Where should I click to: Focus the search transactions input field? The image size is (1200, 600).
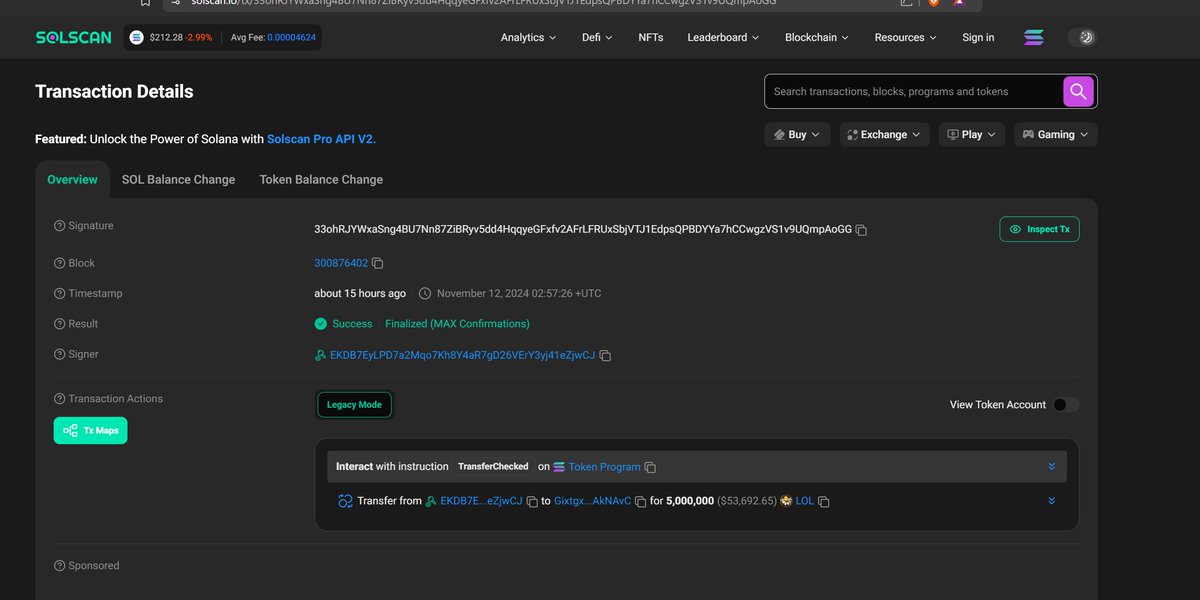point(914,92)
